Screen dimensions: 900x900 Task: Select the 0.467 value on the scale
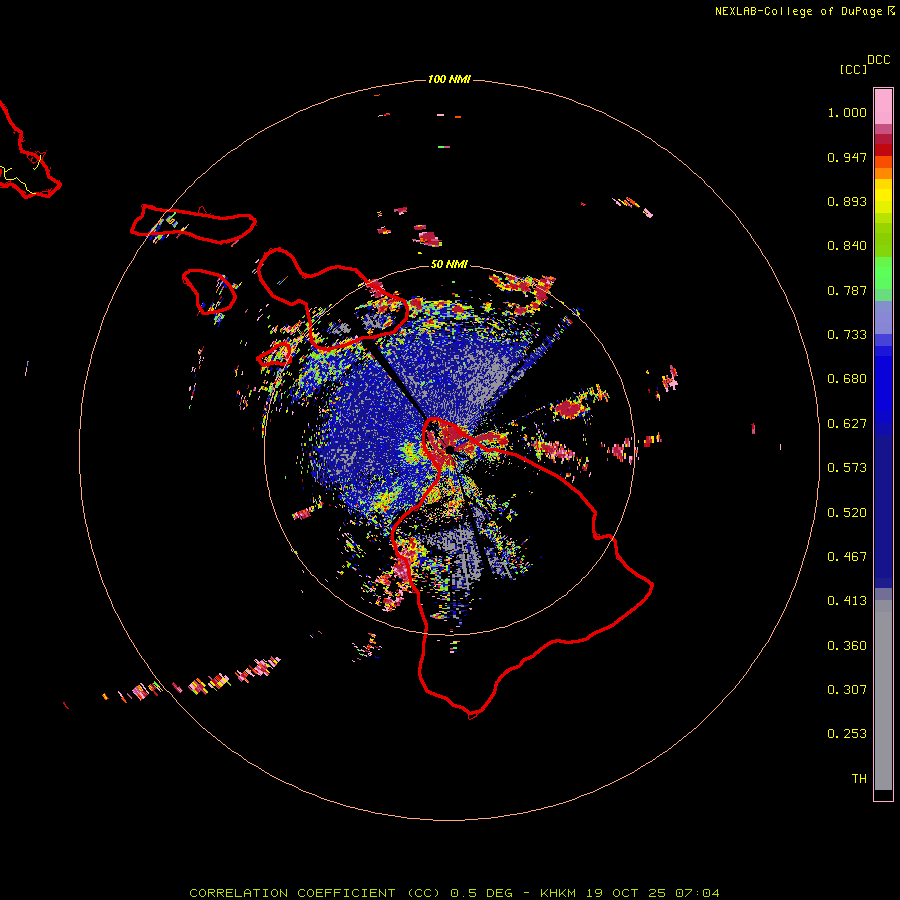(847, 557)
